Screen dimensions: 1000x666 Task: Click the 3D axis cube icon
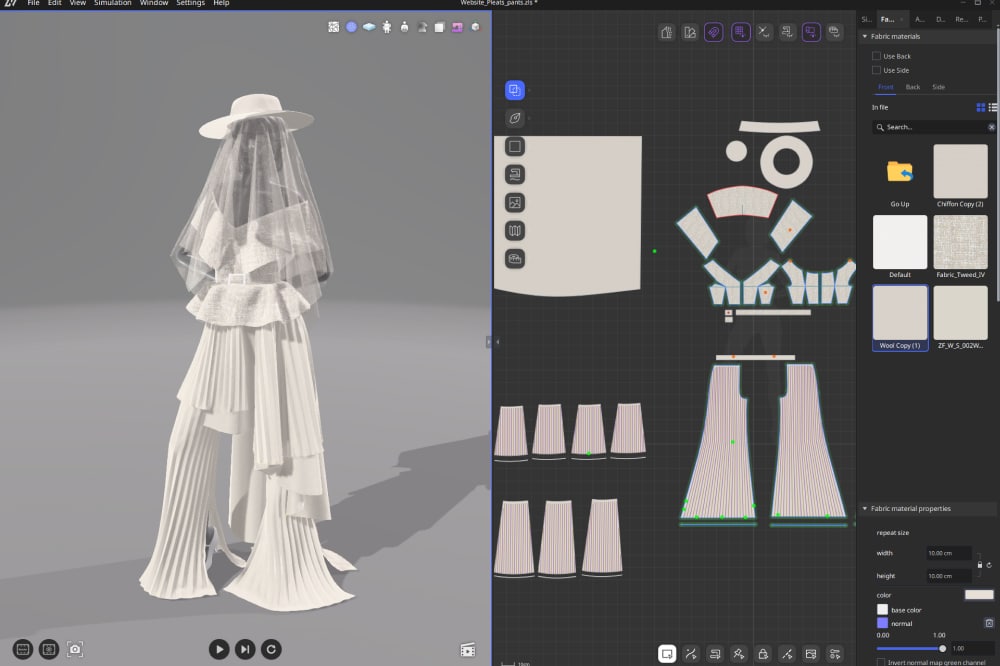pyautogui.click(x=475, y=27)
